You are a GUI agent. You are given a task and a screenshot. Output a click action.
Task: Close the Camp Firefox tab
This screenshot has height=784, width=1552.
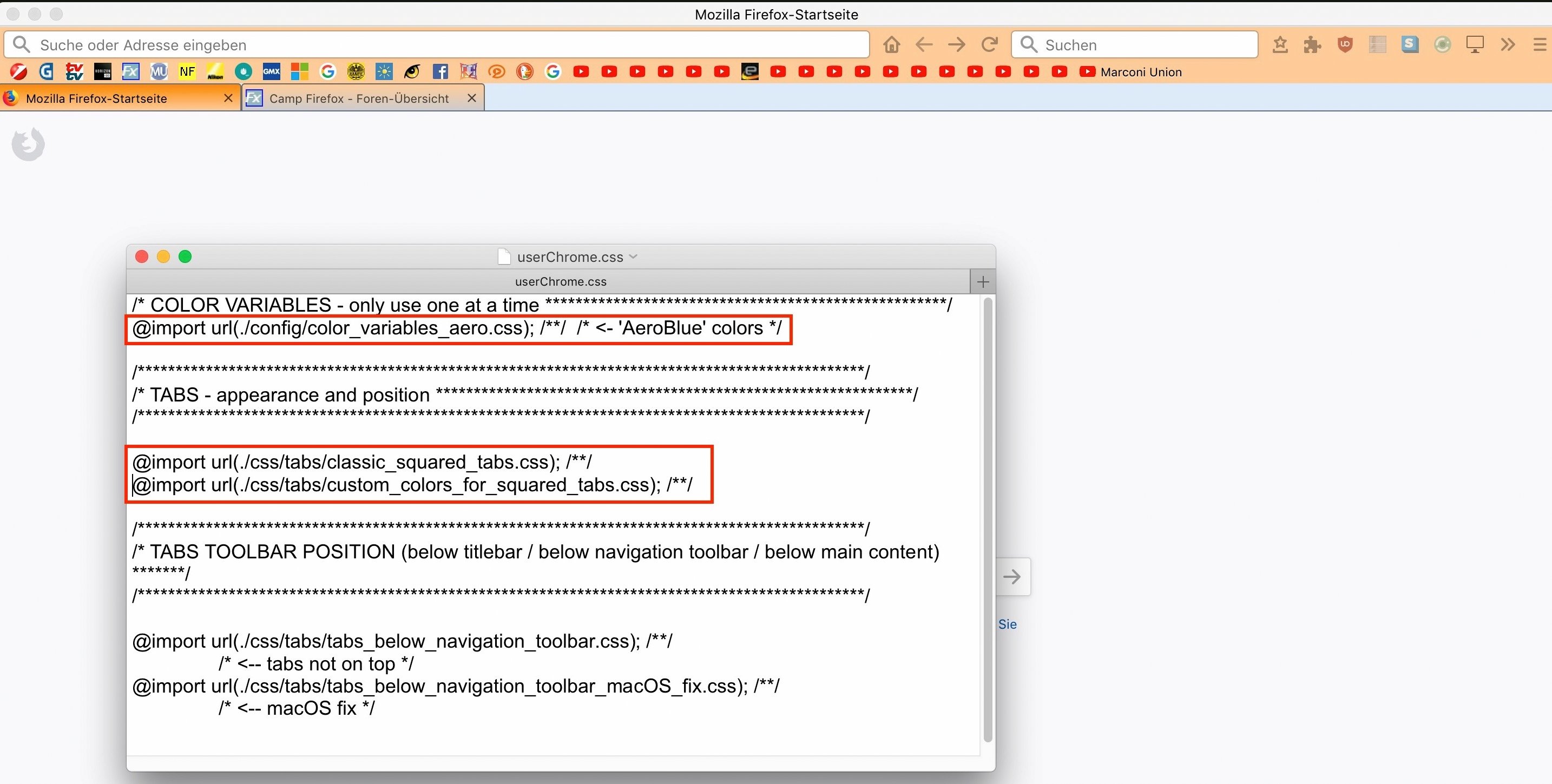click(472, 97)
